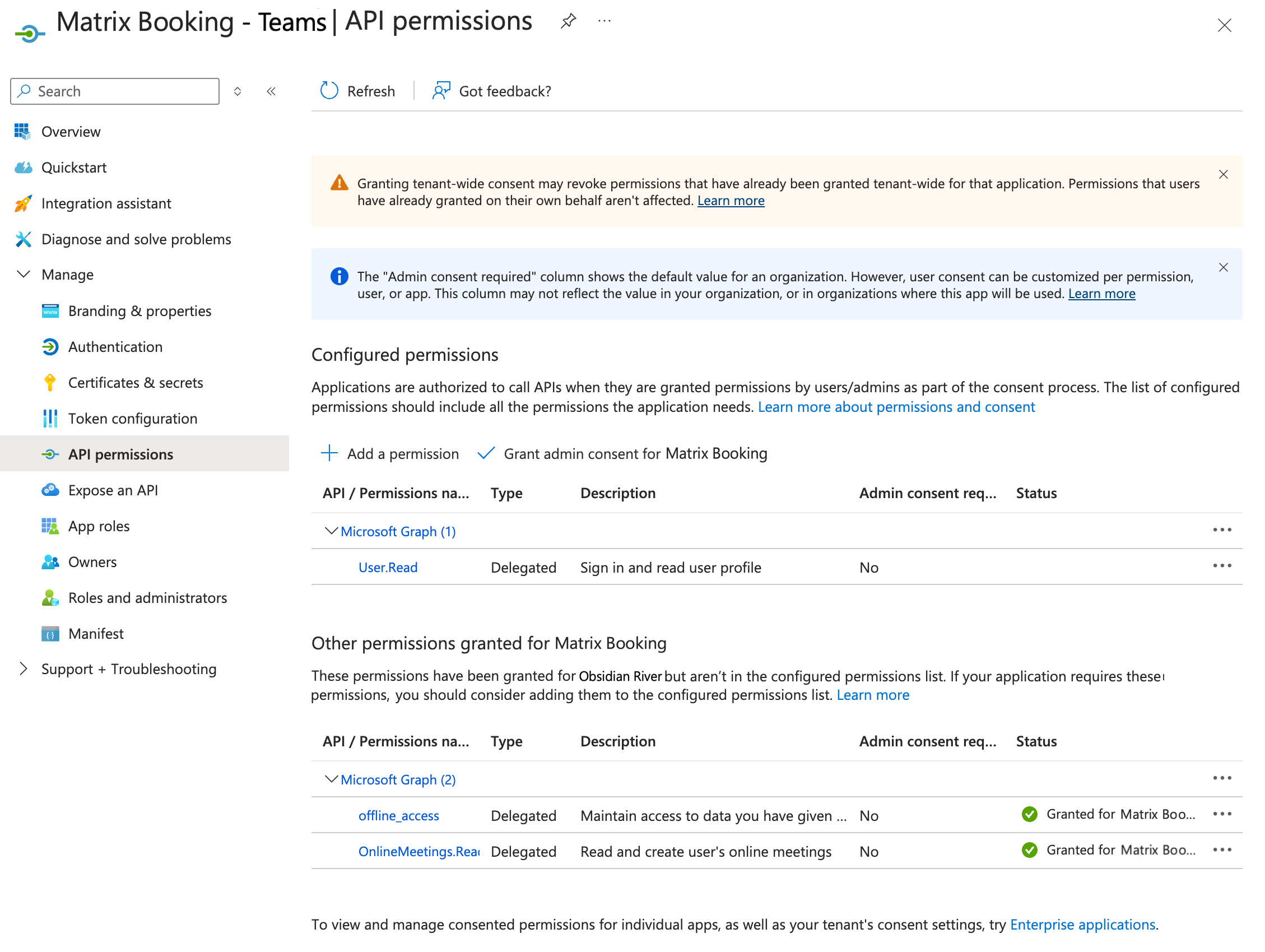Collapse the Microsoft Graph configured permissions group
The image size is (1265, 952).
click(x=331, y=531)
